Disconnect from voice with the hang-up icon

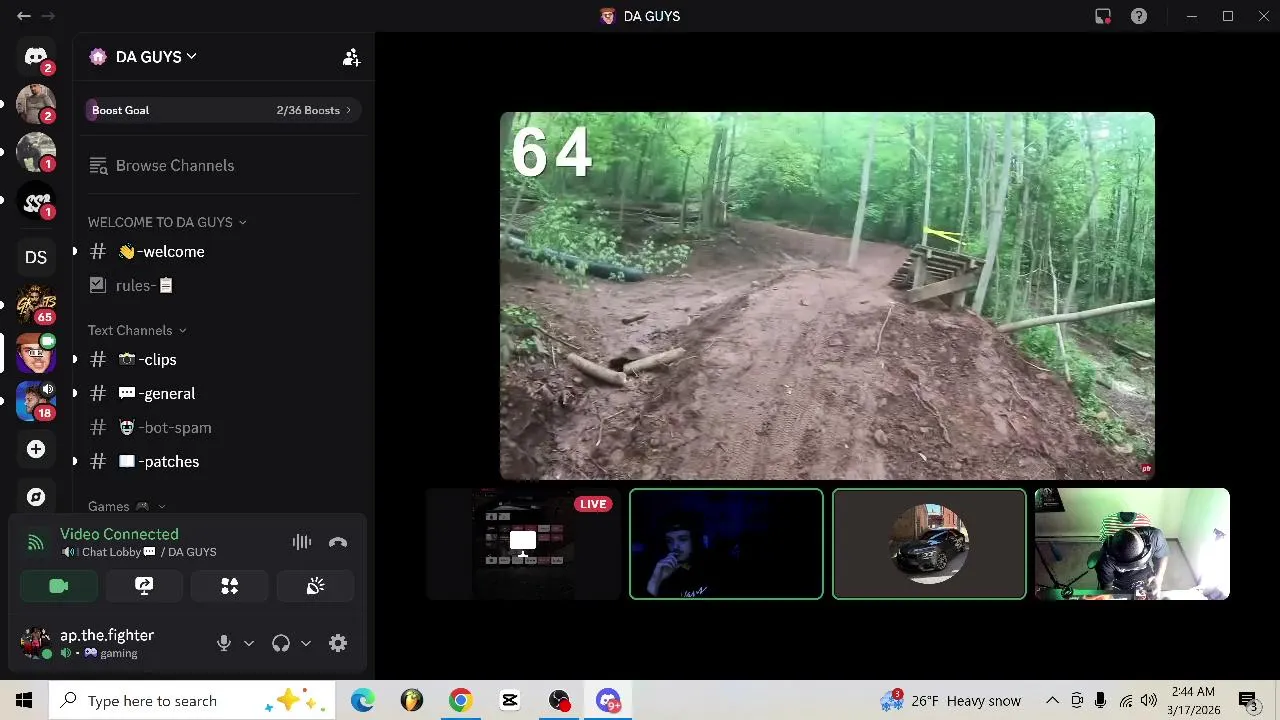click(338, 542)
